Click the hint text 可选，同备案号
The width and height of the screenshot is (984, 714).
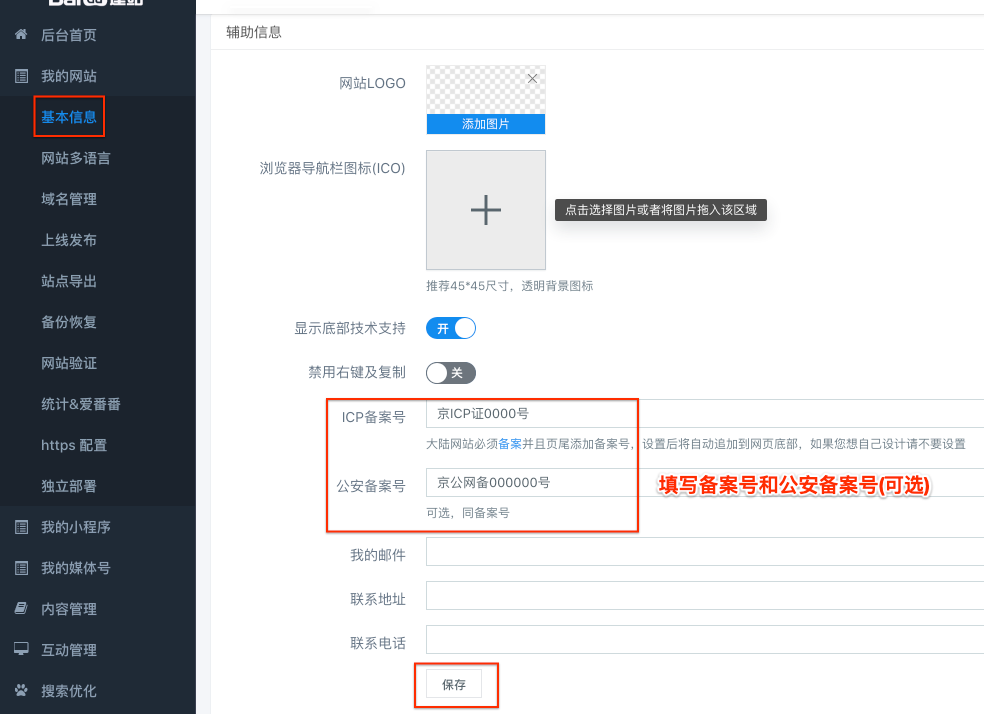[x=468, y=513]
